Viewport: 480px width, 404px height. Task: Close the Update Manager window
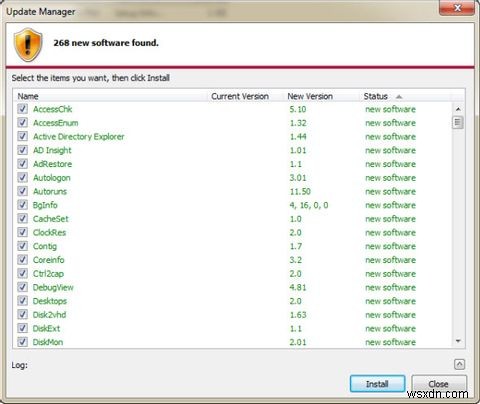click(x=457, y=8)
